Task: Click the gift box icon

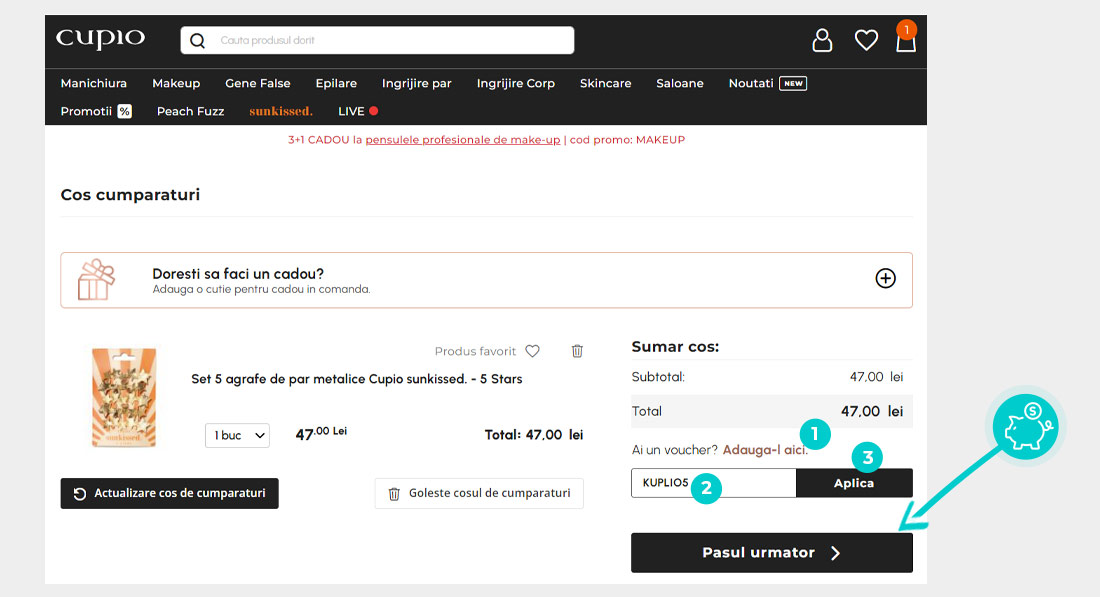Action: (97, 280)
